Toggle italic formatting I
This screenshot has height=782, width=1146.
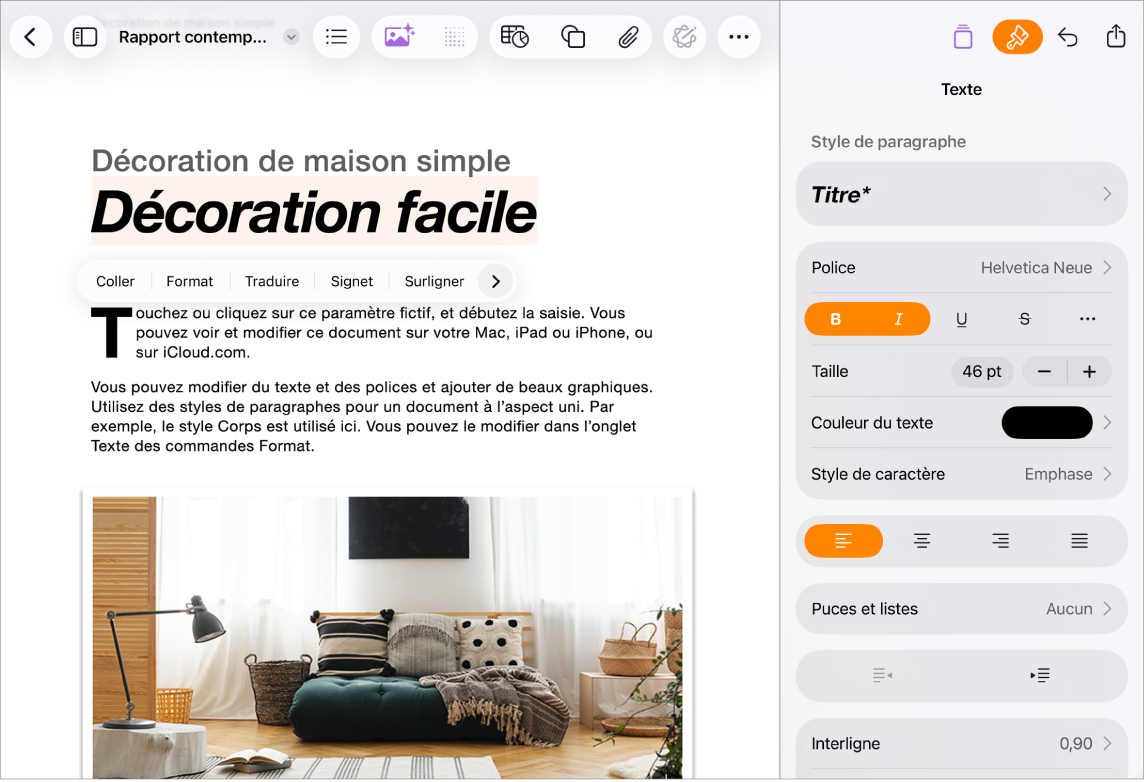pyautogui.click(x=898, y=319)
